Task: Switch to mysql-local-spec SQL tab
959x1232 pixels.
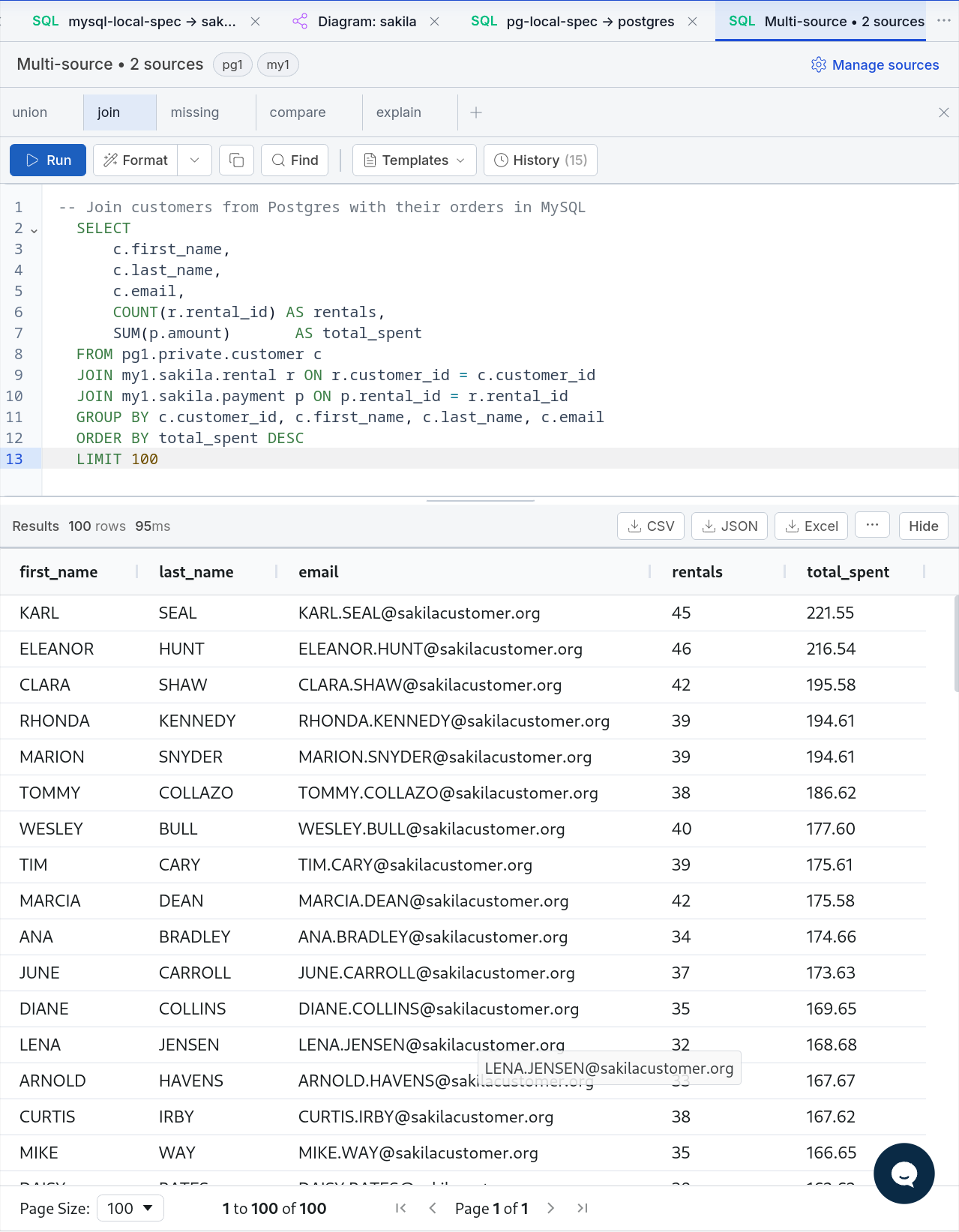Action: coord(134,22)
